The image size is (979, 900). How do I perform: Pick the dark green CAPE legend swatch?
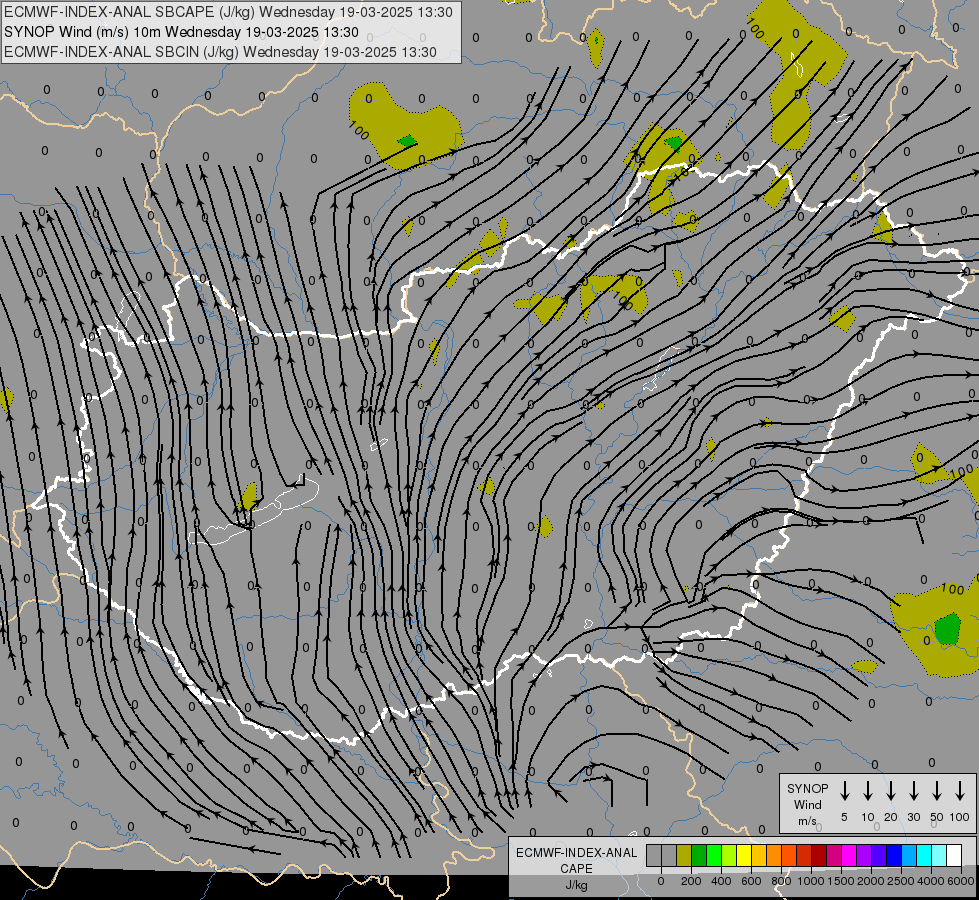point(699,856)
